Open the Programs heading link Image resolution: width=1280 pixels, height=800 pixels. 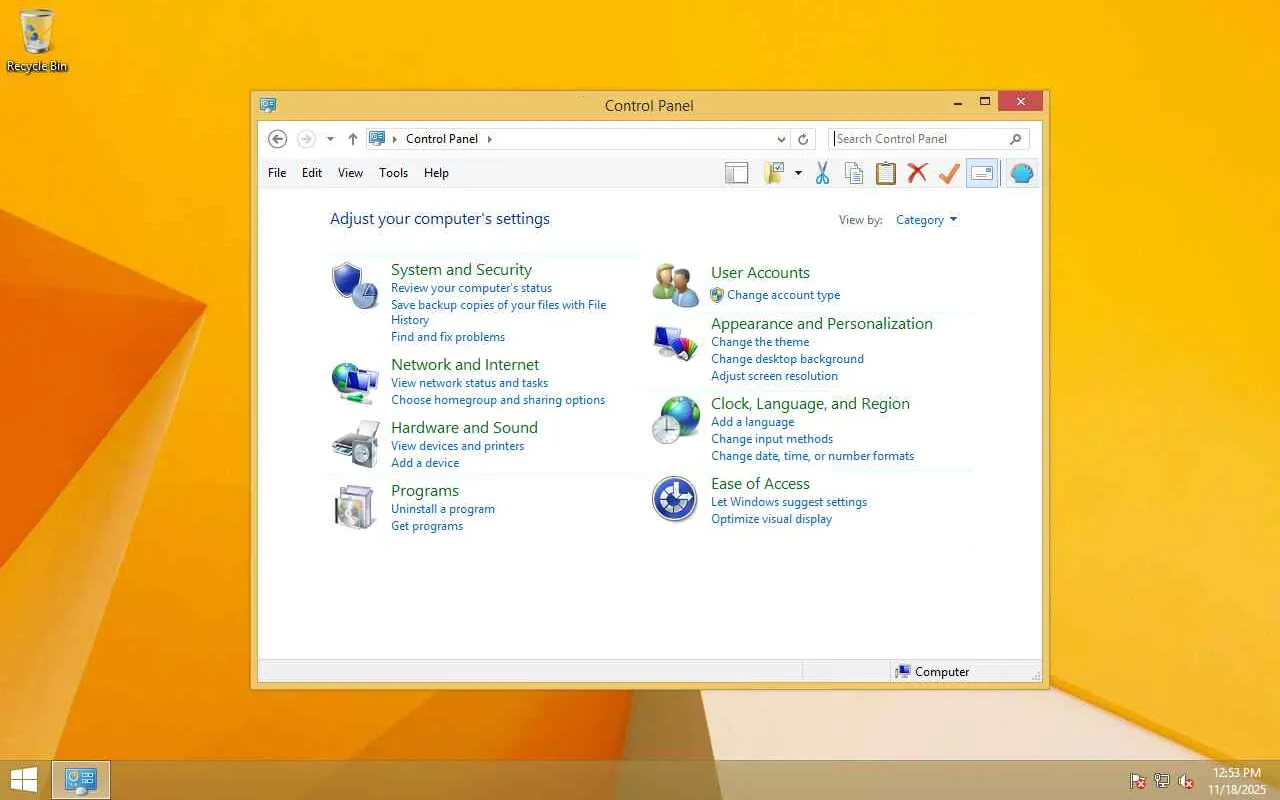[x=425, y=491]
